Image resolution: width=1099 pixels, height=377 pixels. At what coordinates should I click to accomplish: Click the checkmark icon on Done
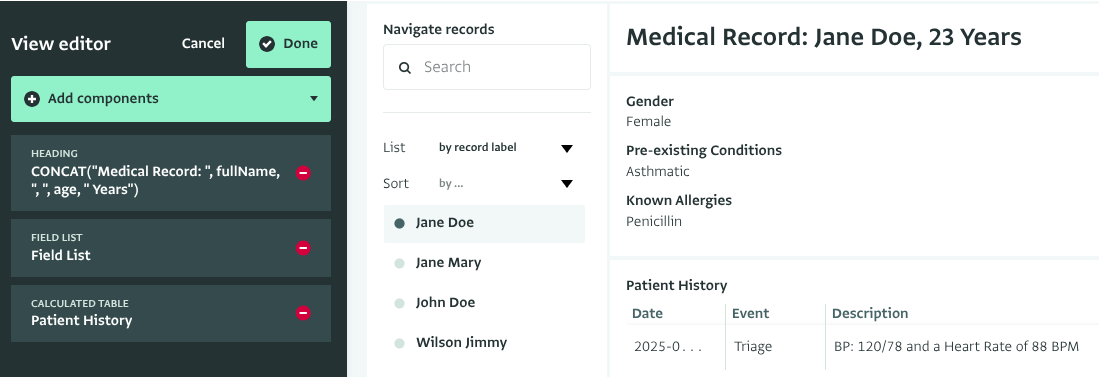click(266, 44)
